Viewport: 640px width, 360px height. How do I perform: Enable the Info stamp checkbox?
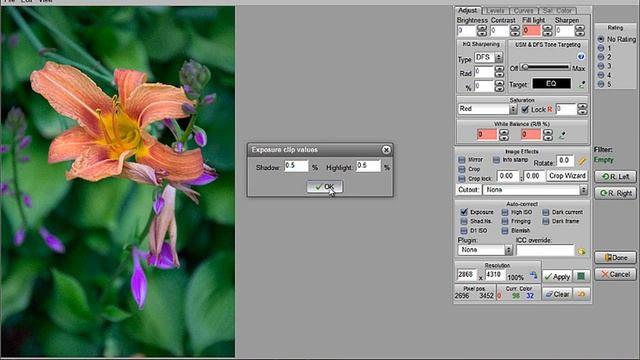pyautogui.click(x=496, y=160)
